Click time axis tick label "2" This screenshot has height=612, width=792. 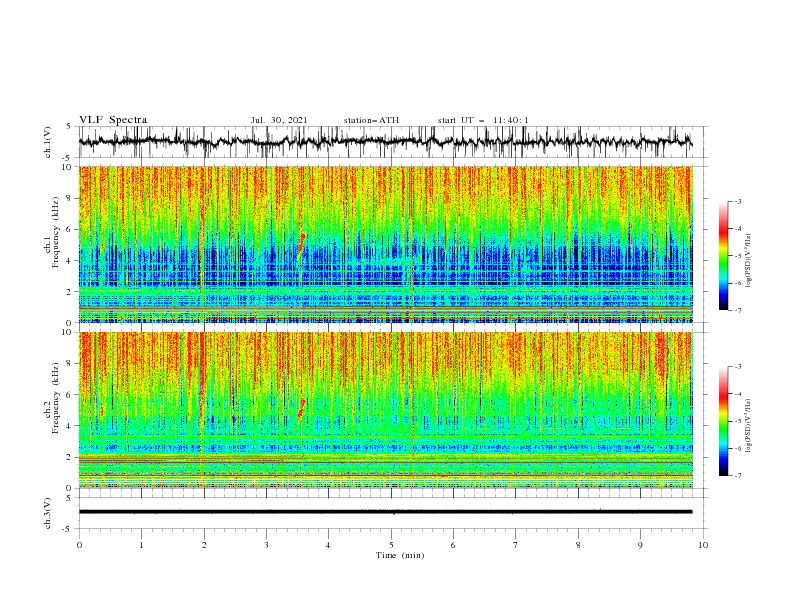(x=204, y=545)
